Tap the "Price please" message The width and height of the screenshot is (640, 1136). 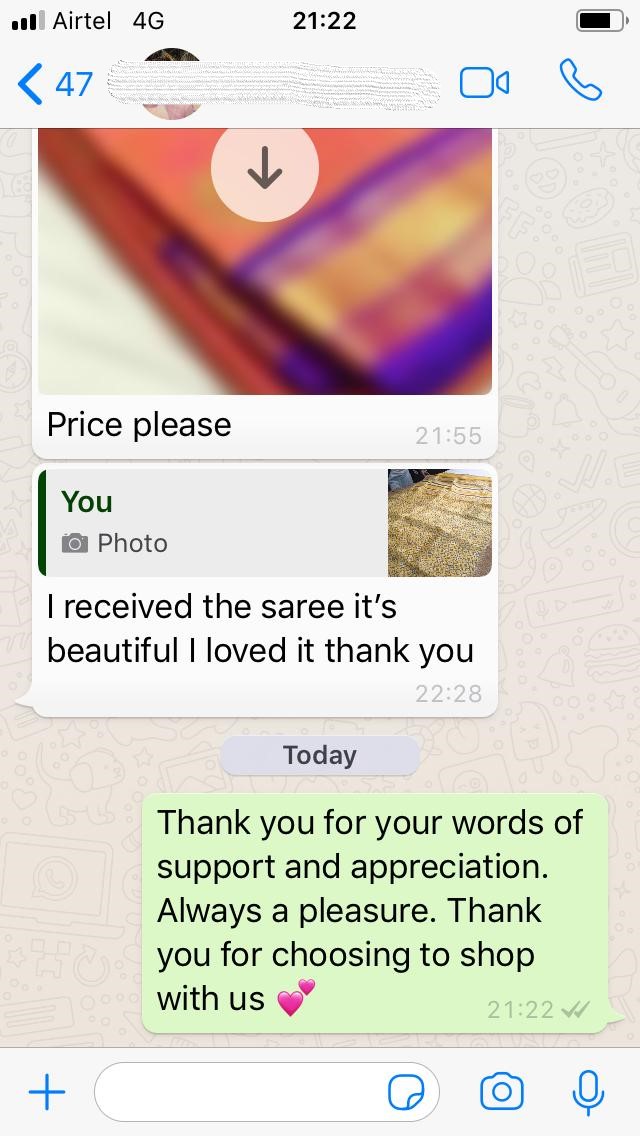(x=139, y=425)
